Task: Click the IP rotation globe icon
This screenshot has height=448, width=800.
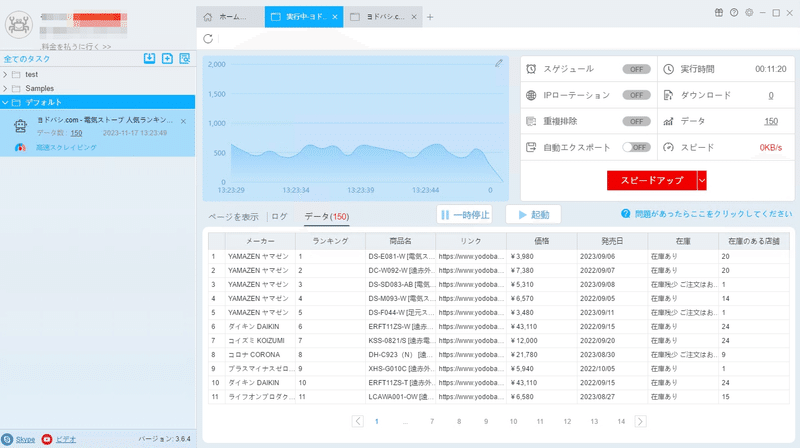Action: point(531,95)
